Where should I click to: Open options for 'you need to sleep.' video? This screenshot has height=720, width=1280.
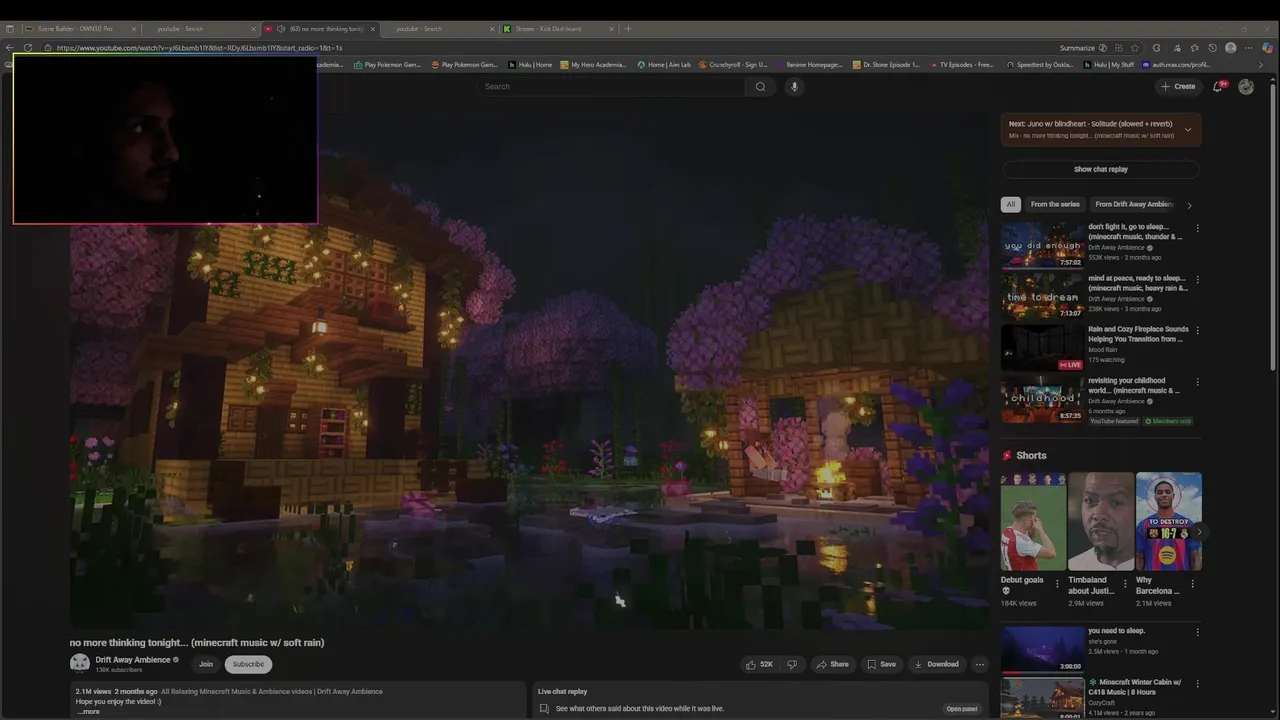(x=1197, y=632)
